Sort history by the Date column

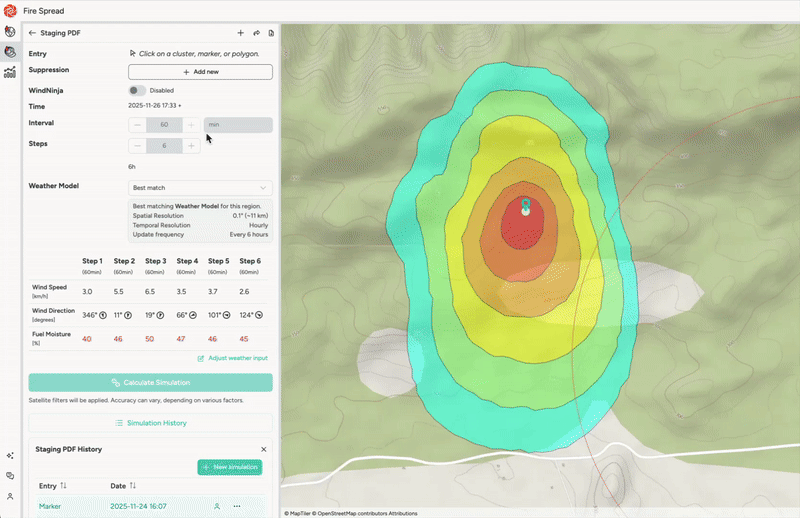(133, 485)
